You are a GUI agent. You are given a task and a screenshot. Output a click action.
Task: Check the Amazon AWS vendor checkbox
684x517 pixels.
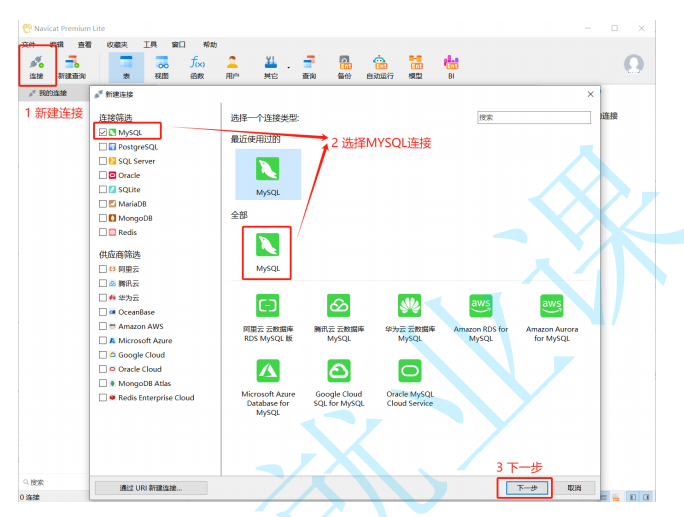103,326
